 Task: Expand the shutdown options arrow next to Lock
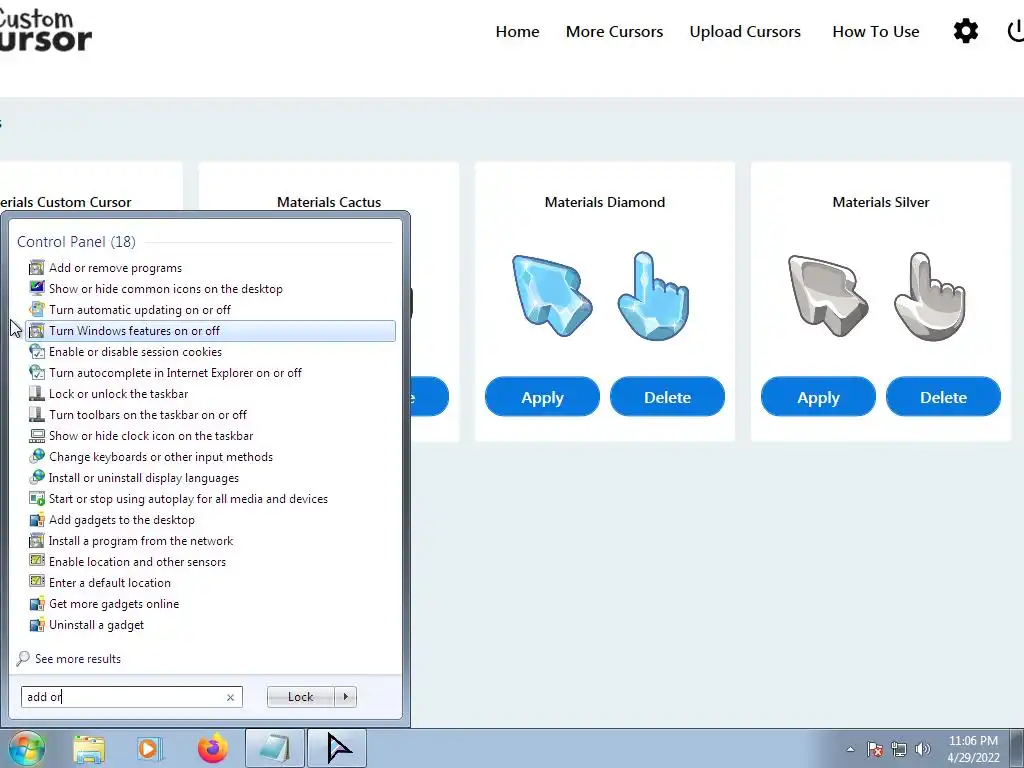(x=345, y=697)
